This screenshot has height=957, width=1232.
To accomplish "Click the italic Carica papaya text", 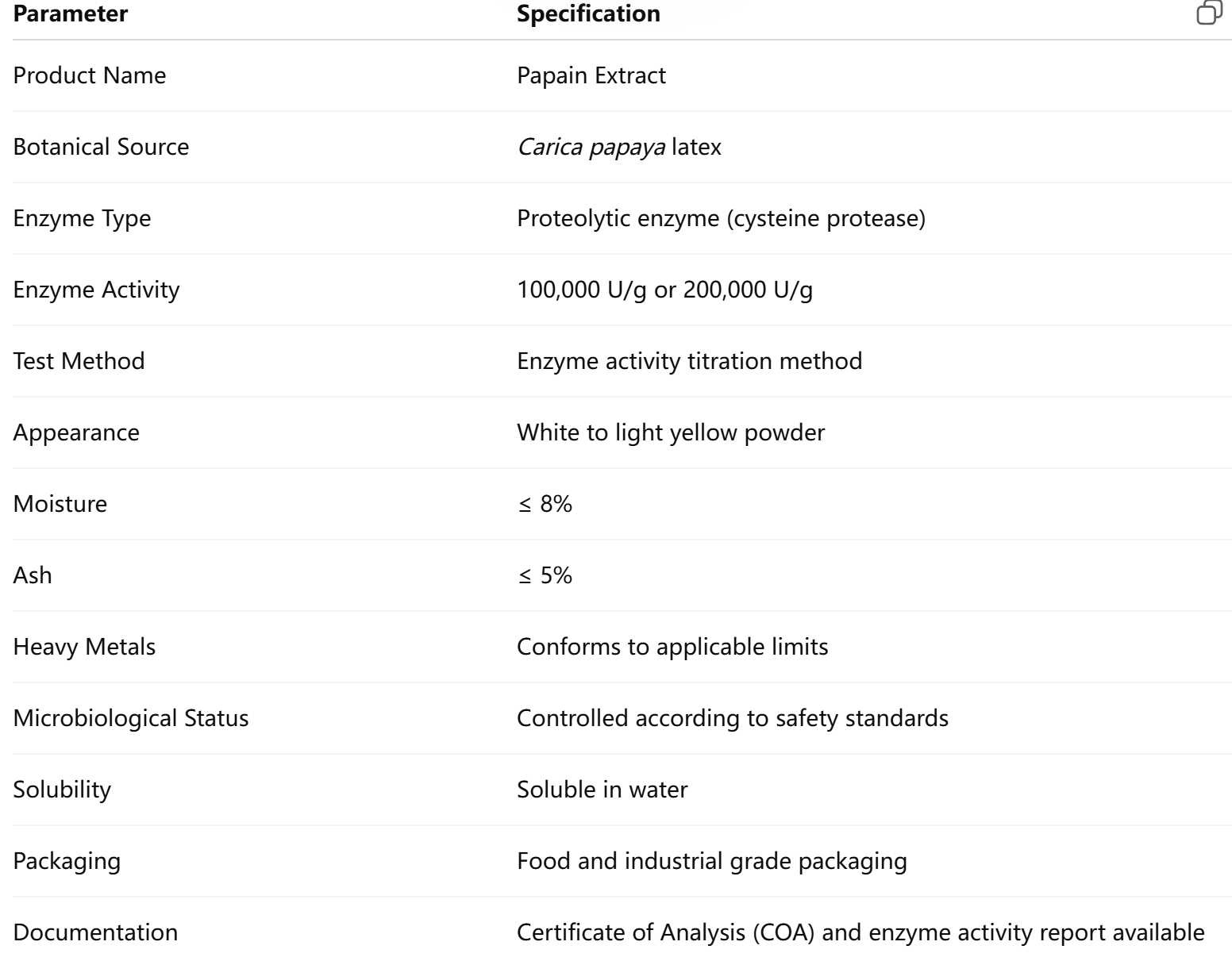I will 591,147.
